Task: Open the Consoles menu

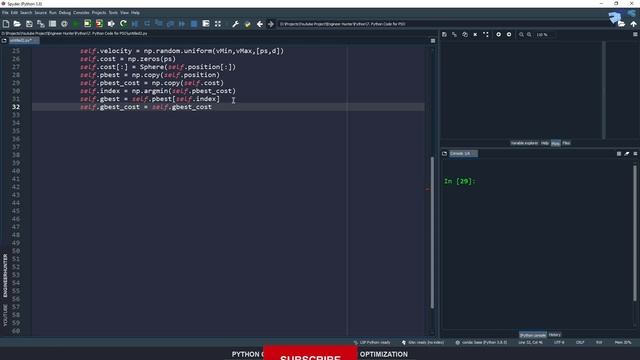Action: (81, 13)
